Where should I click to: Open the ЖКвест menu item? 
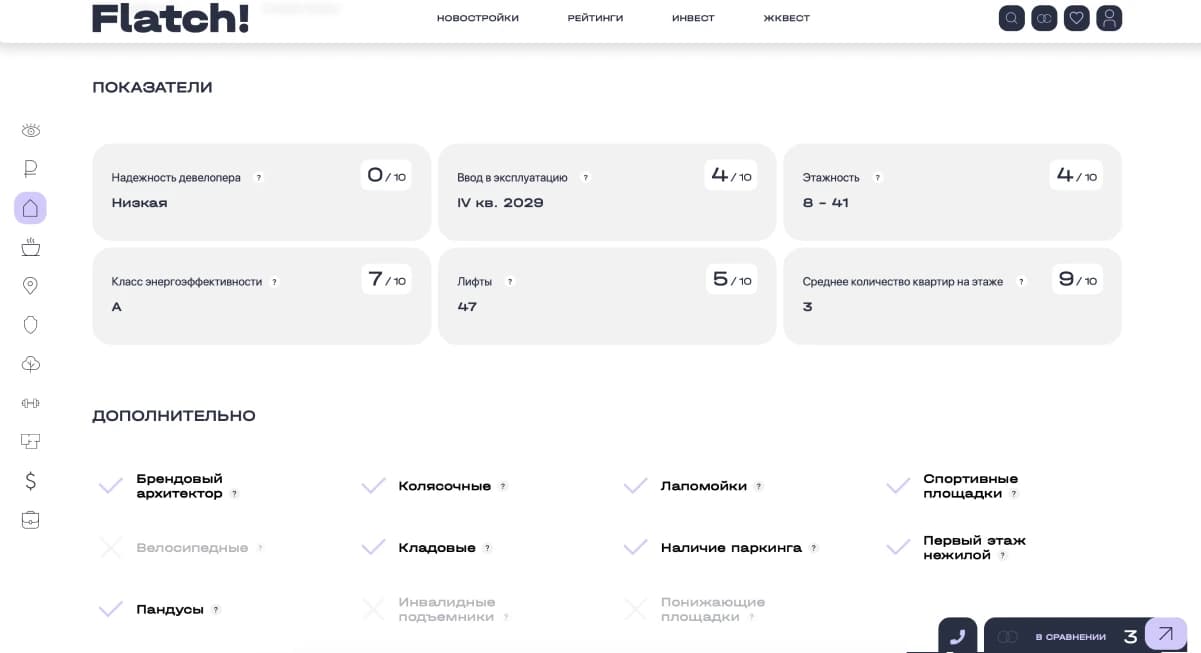coord(787,19)
